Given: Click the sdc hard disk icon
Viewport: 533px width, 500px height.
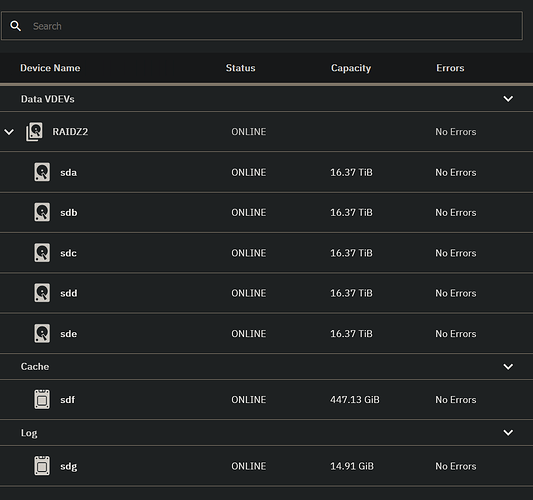Looking at the screenshot, I should 42,253.
